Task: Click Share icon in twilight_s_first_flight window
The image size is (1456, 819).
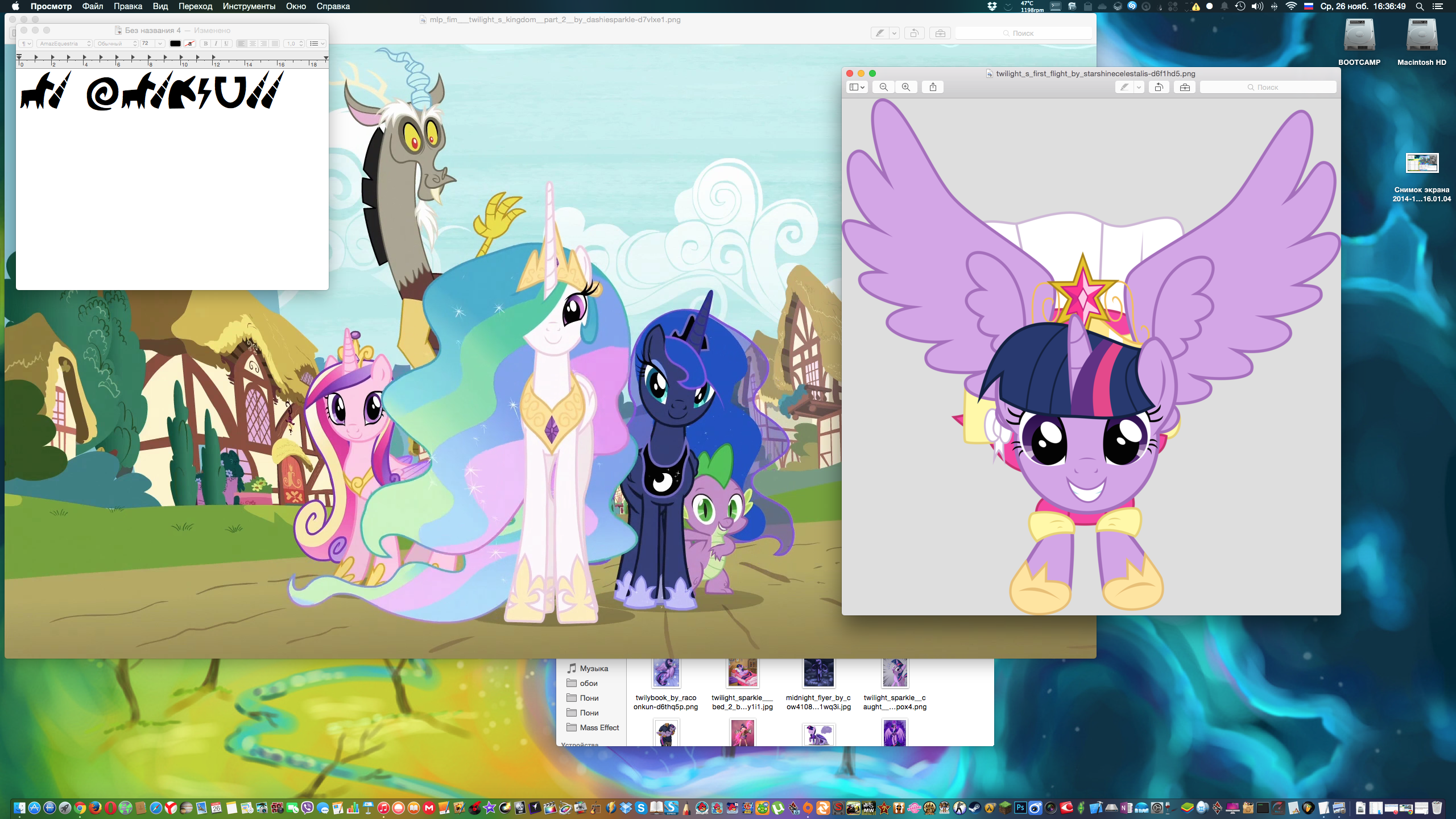Action: click(x=933, y=87)
